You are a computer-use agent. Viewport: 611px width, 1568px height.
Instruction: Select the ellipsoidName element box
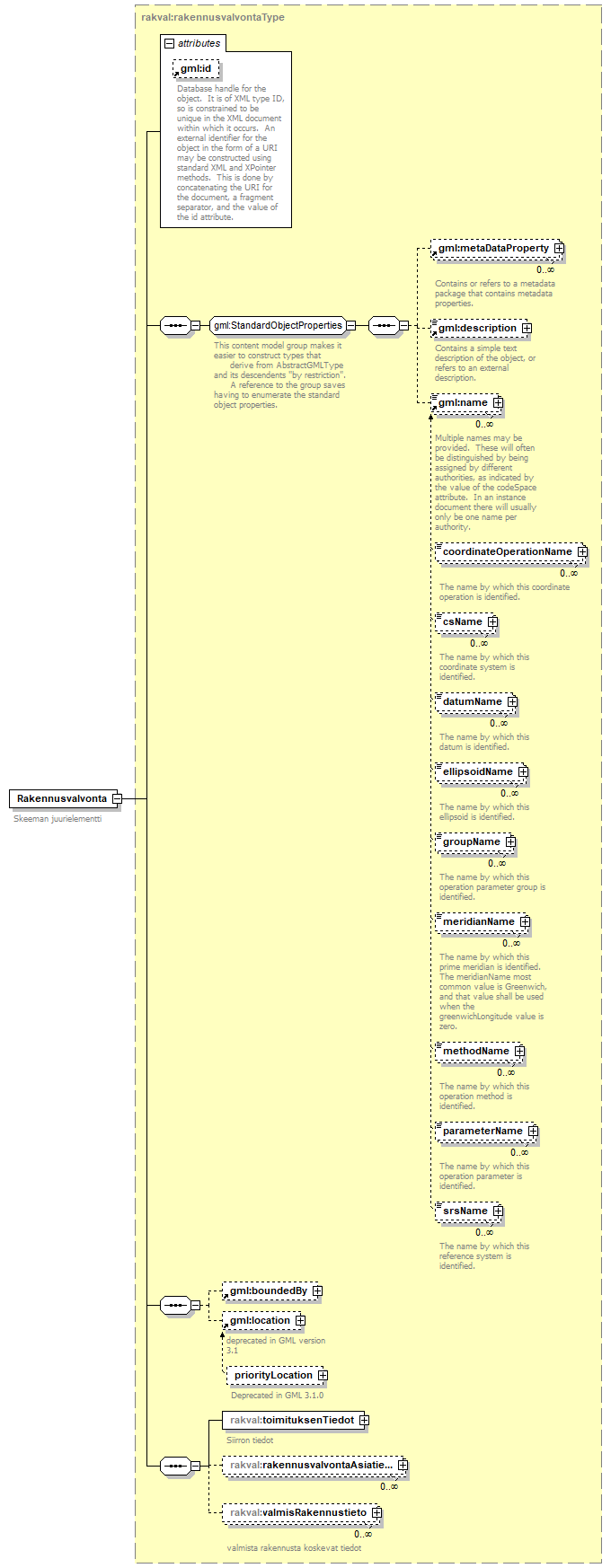pyautogui.click(x=478, y=771)
